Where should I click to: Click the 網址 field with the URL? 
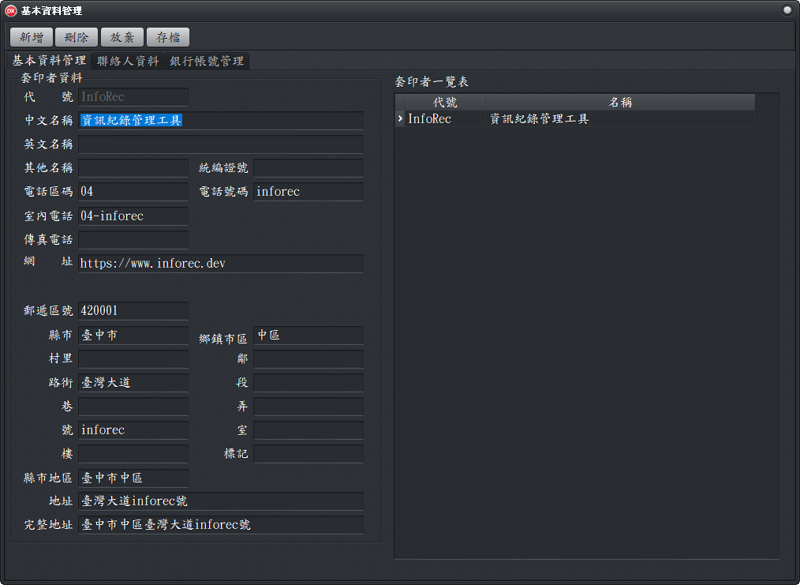click(220, 263)
